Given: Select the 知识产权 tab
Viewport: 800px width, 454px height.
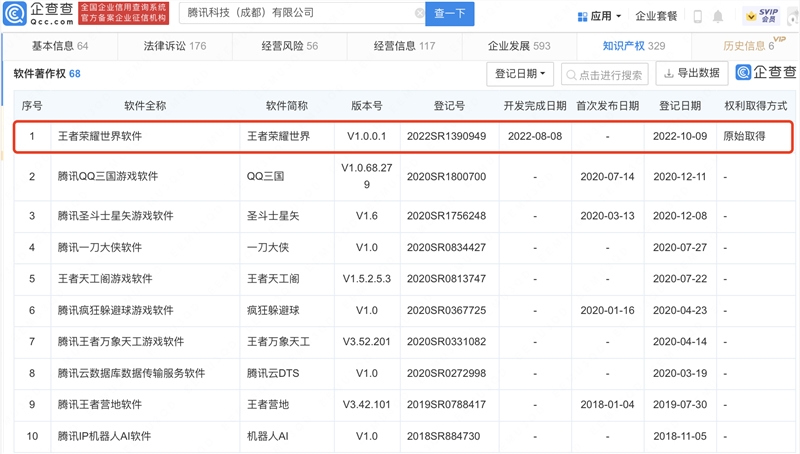Looking at the screenshot, I should [x=633, y=46].
